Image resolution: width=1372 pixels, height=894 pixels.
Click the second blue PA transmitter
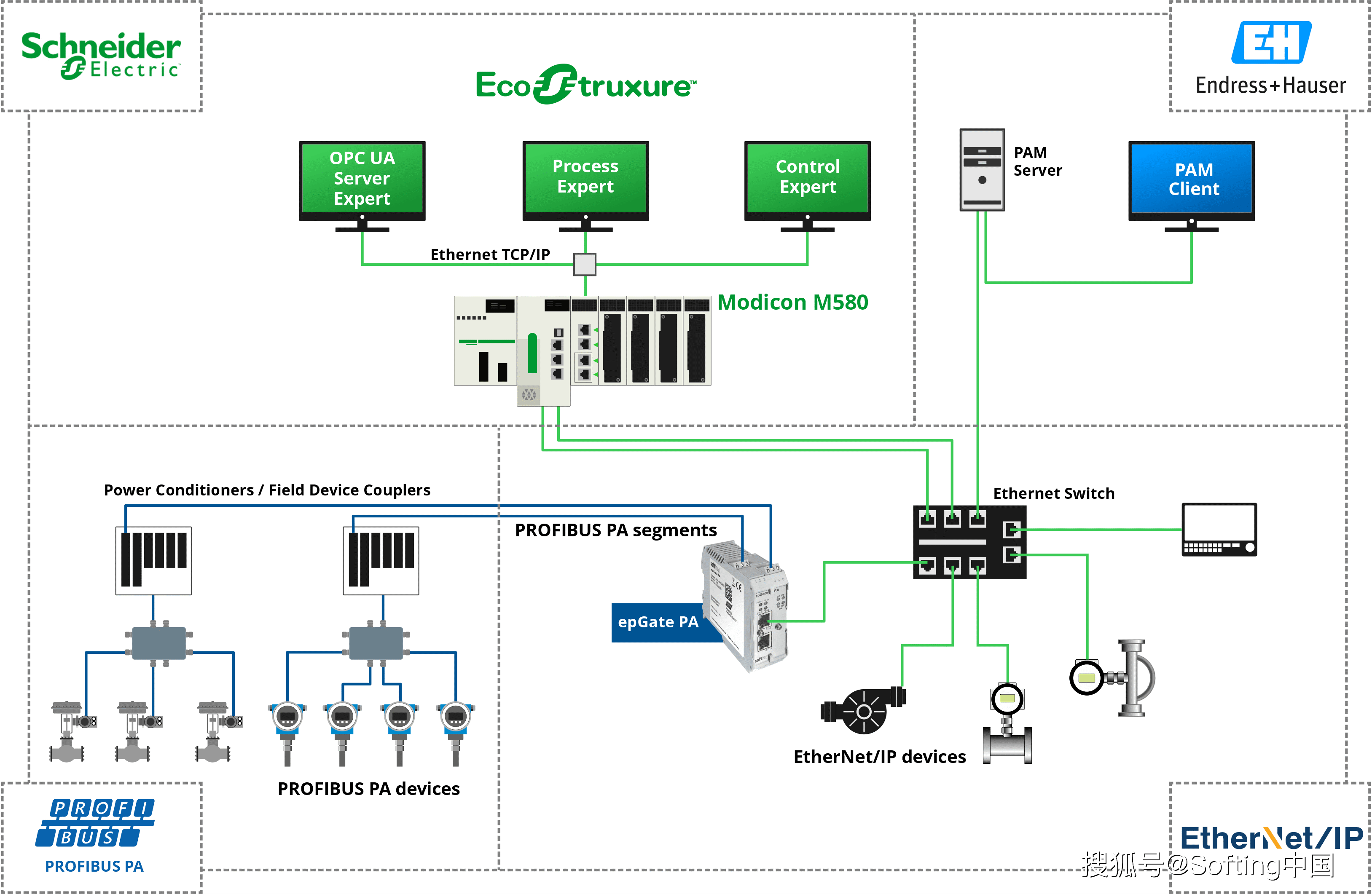pyautogui.click(x=342, y=734)
